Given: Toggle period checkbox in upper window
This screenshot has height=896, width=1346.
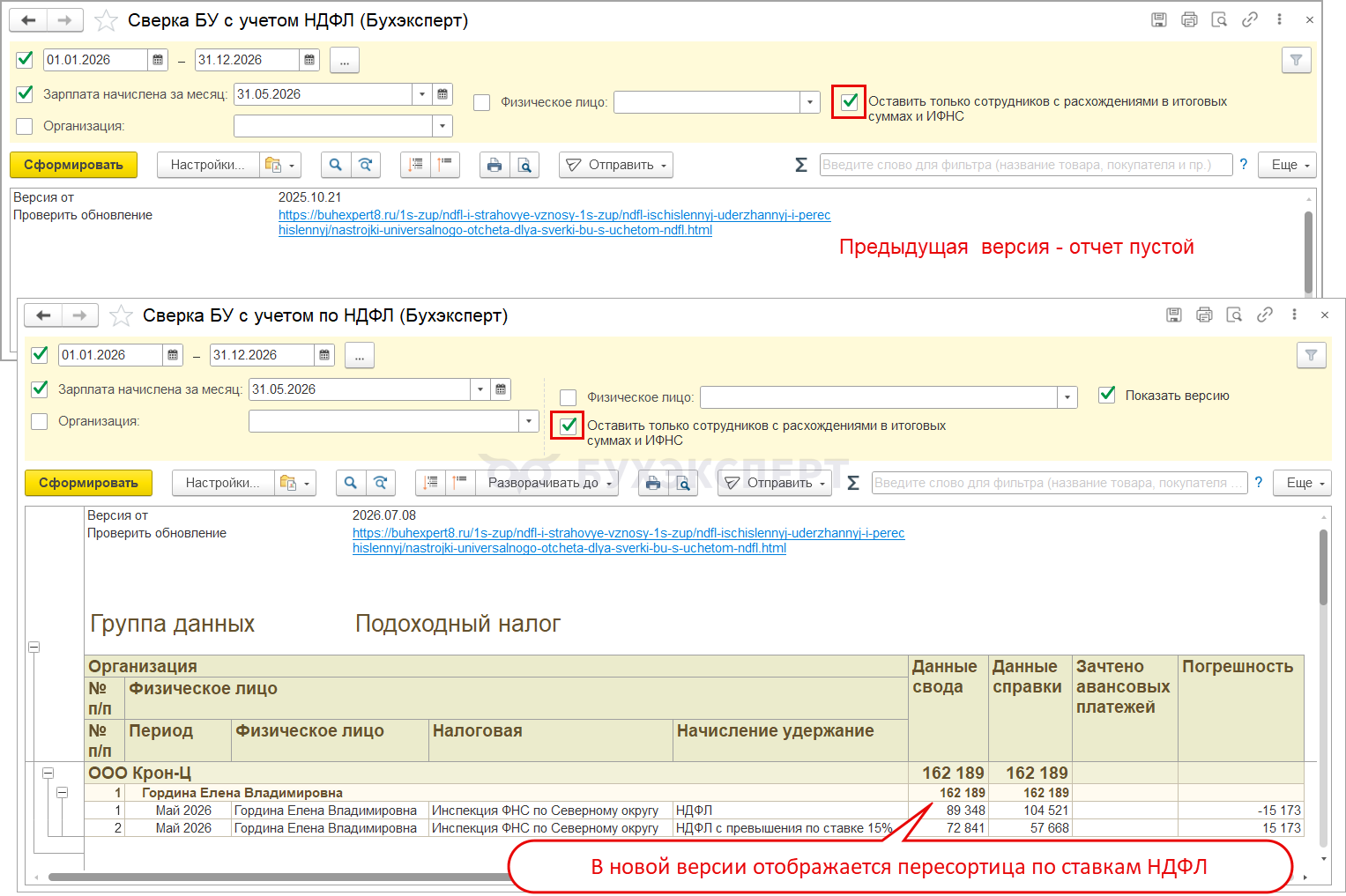Looking at the screenshot, I should (25, 60).
